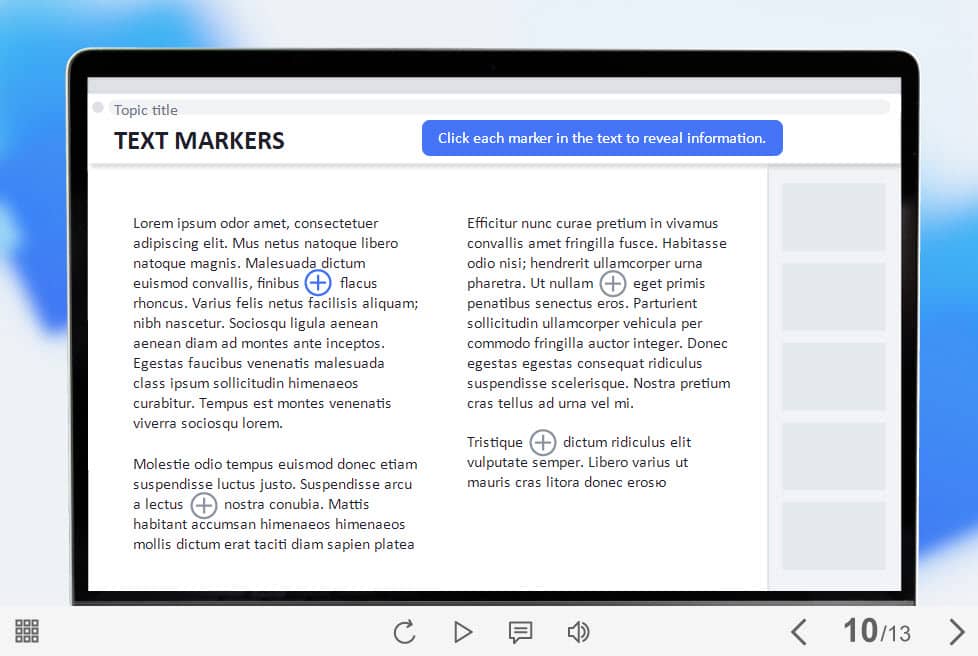Reveal the marker next to "Tristique"
The height and width of the screenshot is (656, 978).
click(542, 442)
